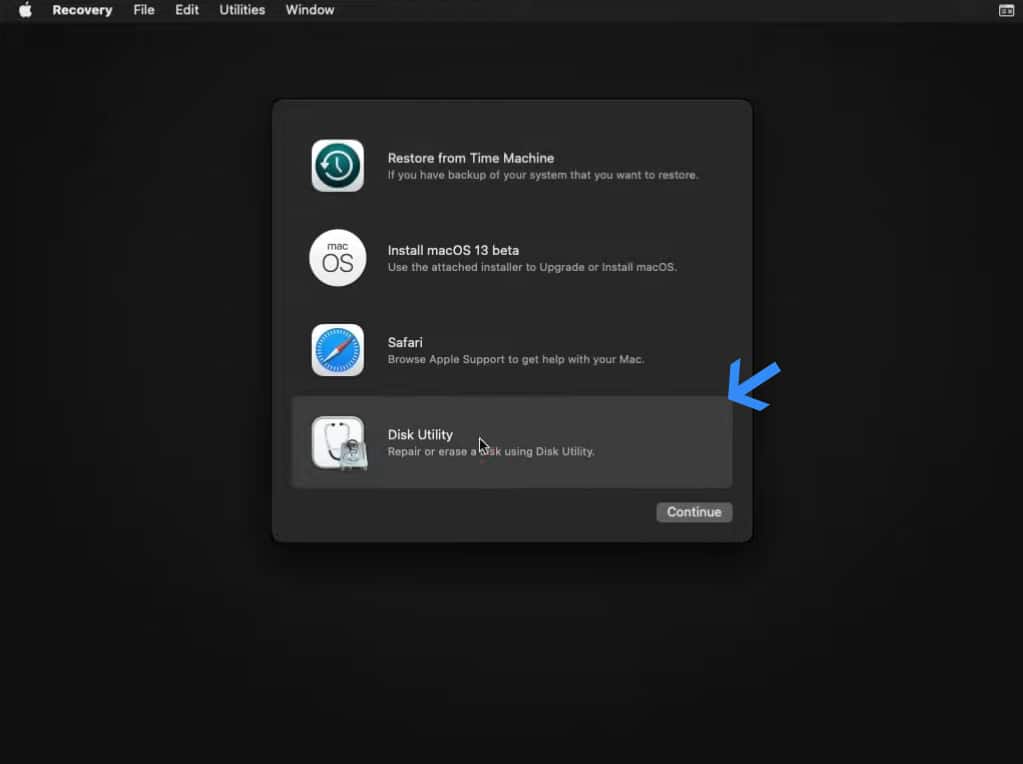Select the Restore from Time Machine option
The image size is (1023, 764).
(x=511, y=165)
